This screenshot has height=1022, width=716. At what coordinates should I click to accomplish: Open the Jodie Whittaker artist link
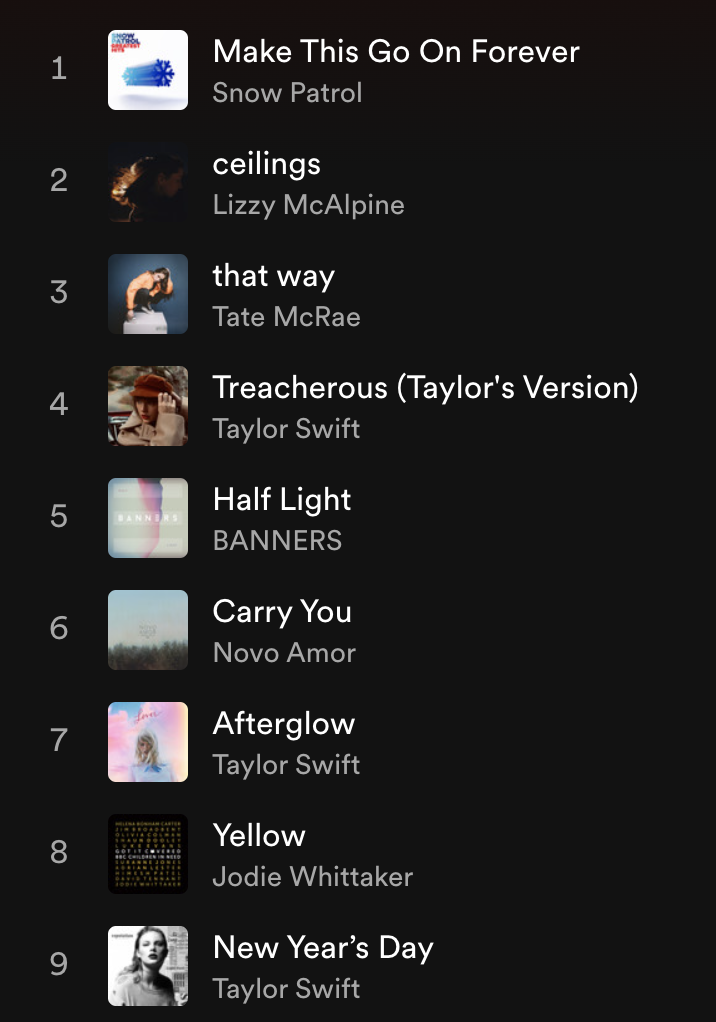(313, 877)
